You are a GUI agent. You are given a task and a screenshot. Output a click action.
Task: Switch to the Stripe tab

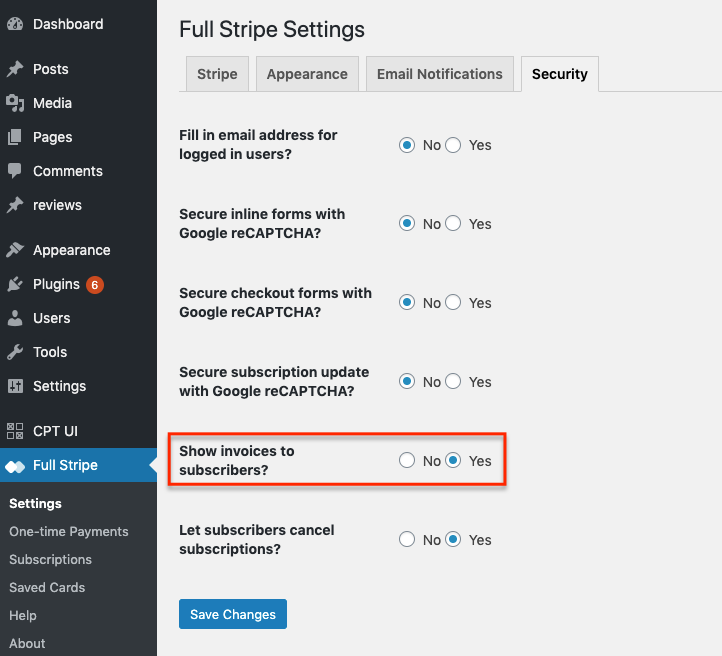pyautogui.click(x=217, y=74)
